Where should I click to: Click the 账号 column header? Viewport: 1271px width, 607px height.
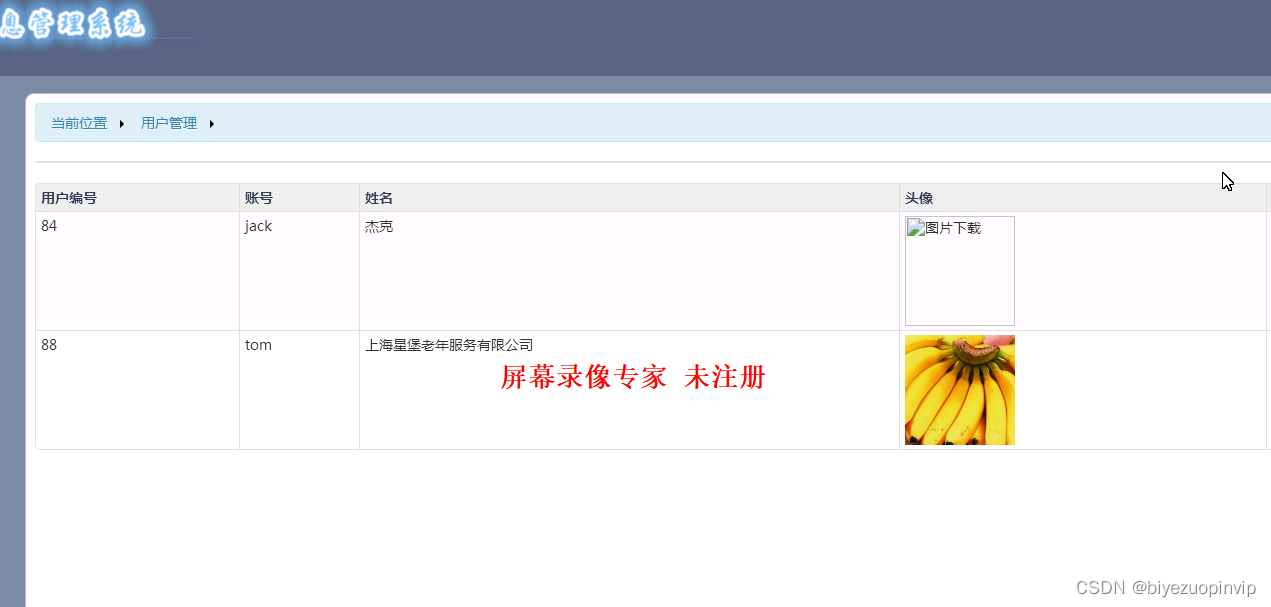pyautogui.click(x=258, y=197)
